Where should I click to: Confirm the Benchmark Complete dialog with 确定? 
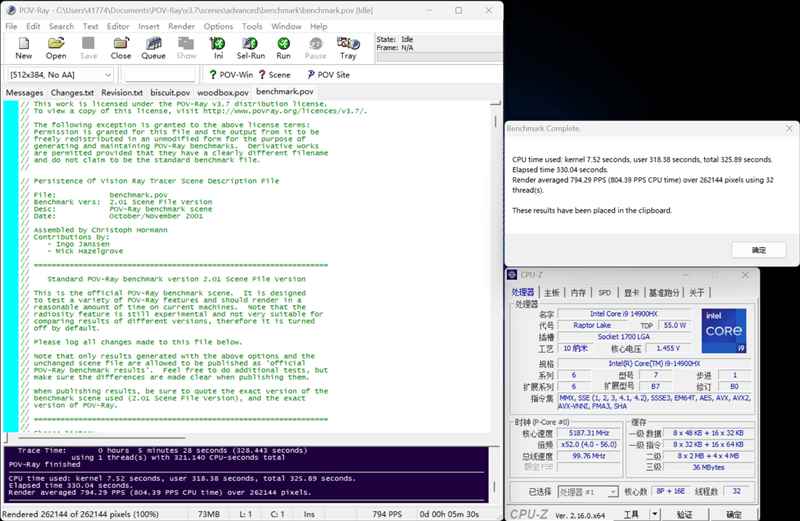[x=759, y=250]
